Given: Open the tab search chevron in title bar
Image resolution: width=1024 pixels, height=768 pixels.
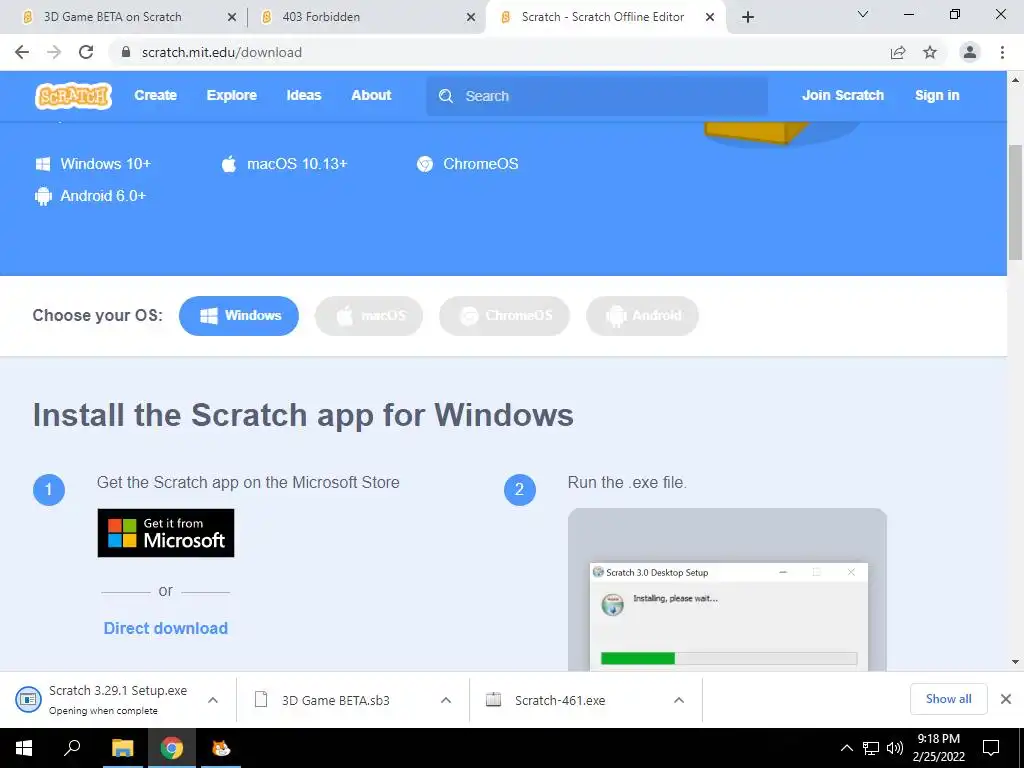Looking at the screenshot, I should (863, 14).
